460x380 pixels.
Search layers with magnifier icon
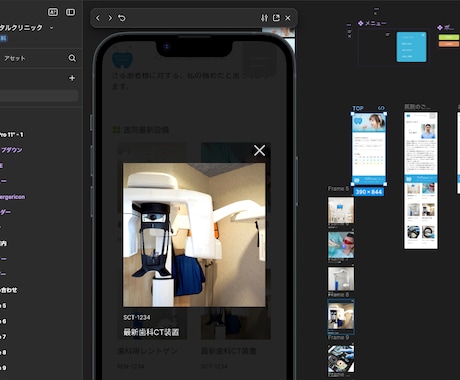(x=72, y=58)
